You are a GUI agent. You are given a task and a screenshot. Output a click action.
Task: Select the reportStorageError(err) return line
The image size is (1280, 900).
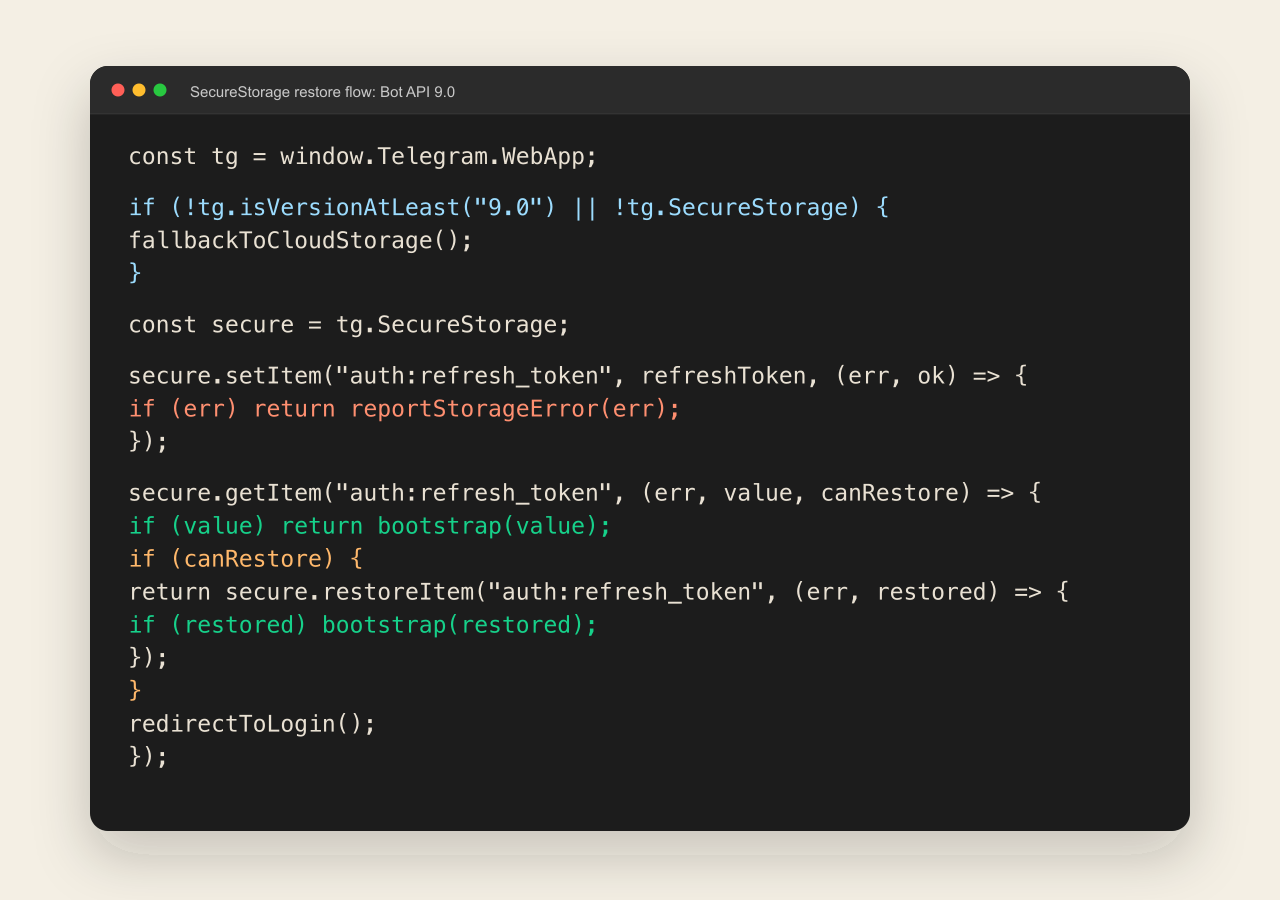pos(405,408)
